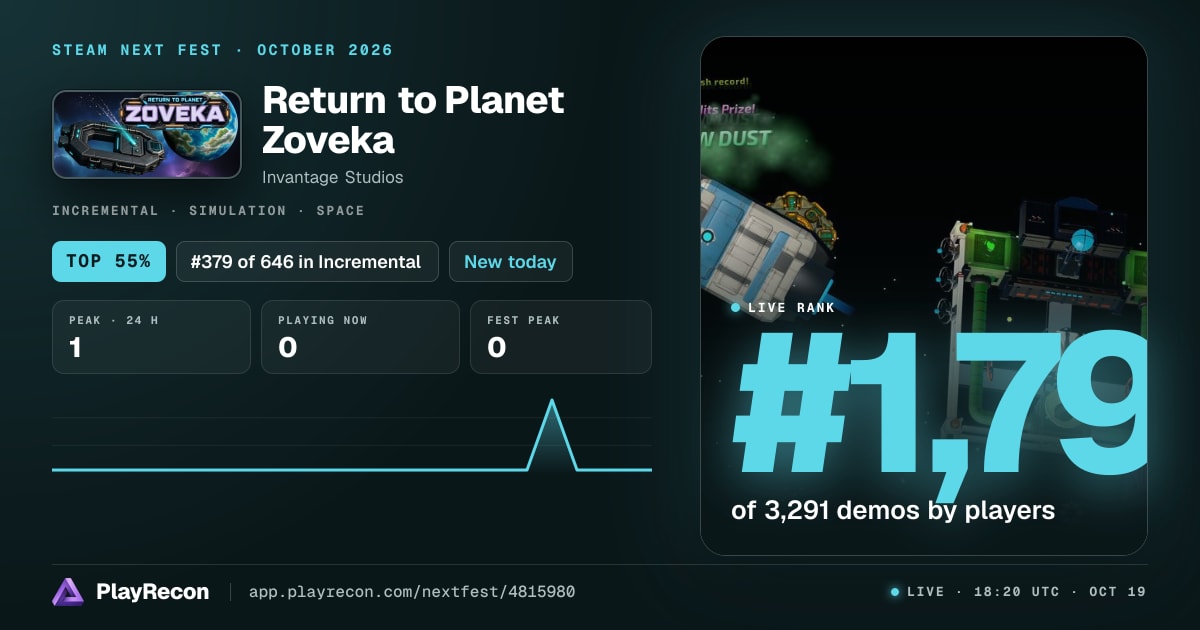Open the Return to Planet Zoveka capsule thumbnail

coord(147,135)
